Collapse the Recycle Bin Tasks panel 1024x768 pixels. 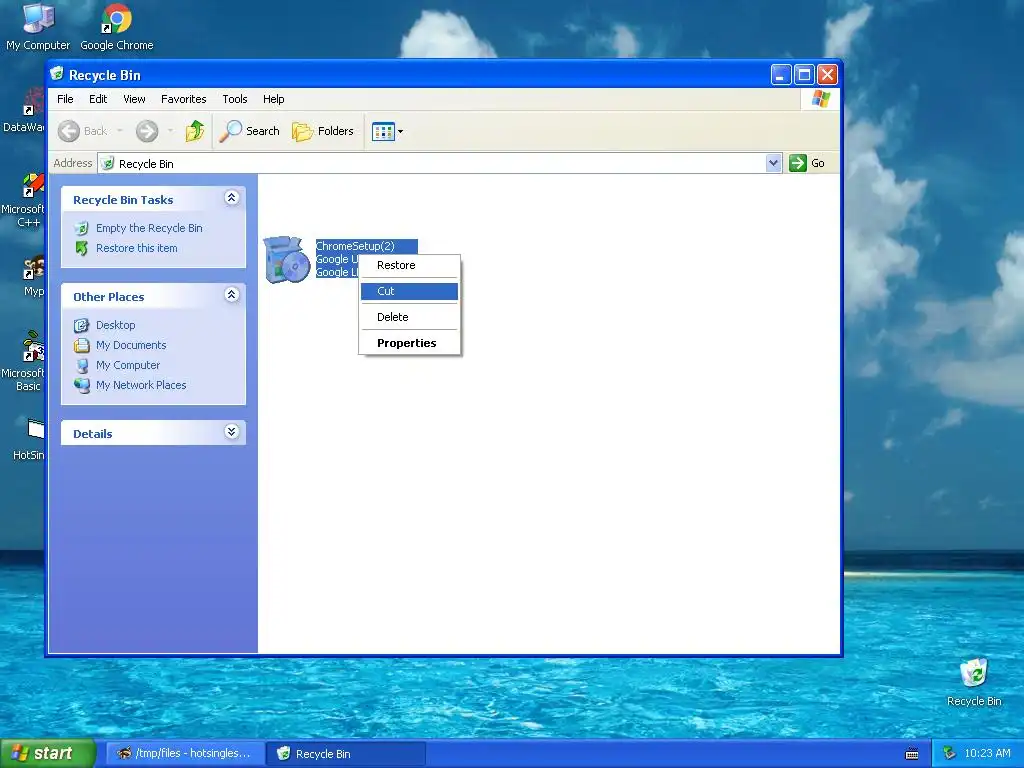click(x=231, y=198)
